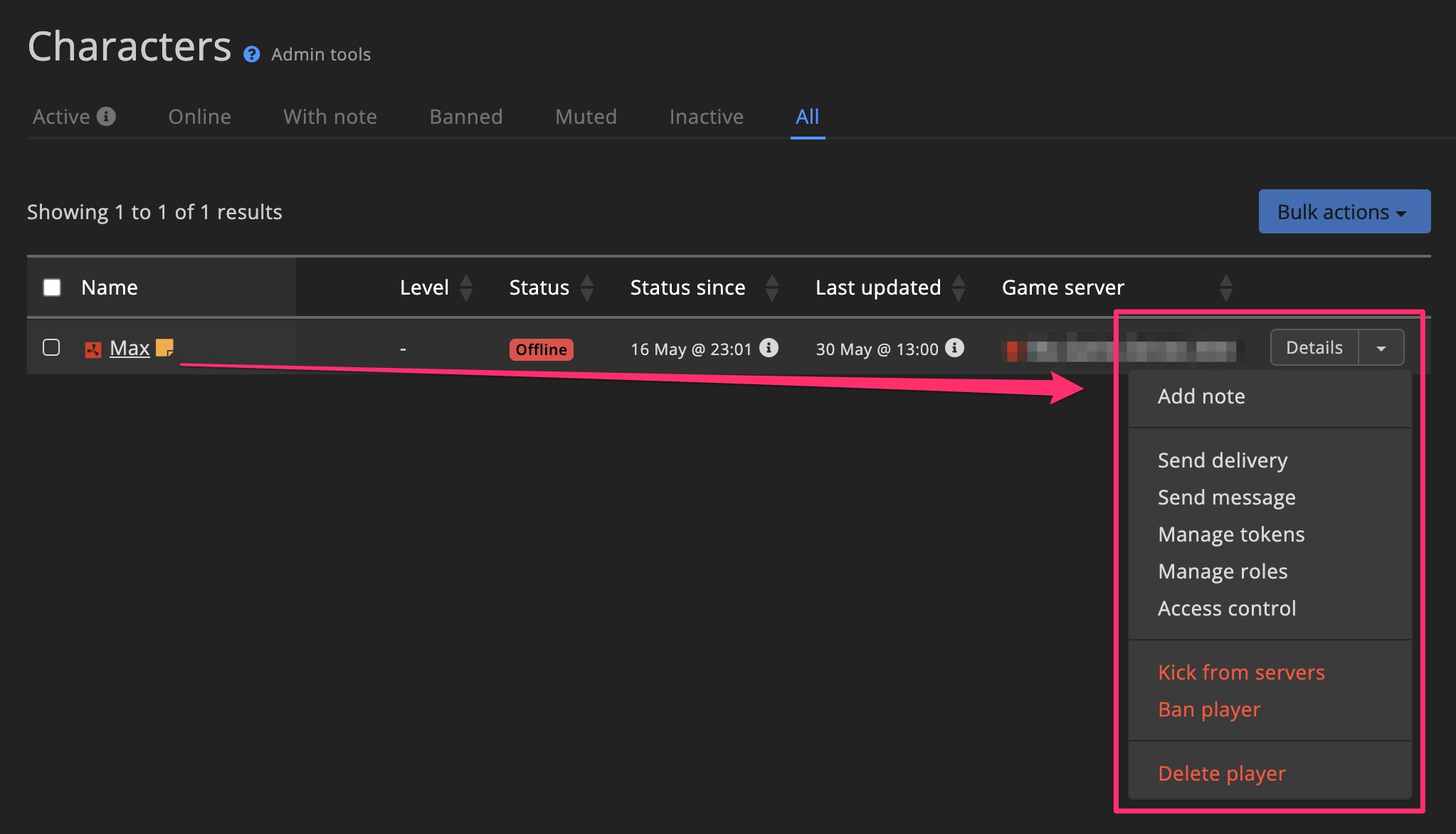Click the info icon next to Active tab
Viewport: 1456px width, 834px height.
pyautogui.click(x=107, y=116)
